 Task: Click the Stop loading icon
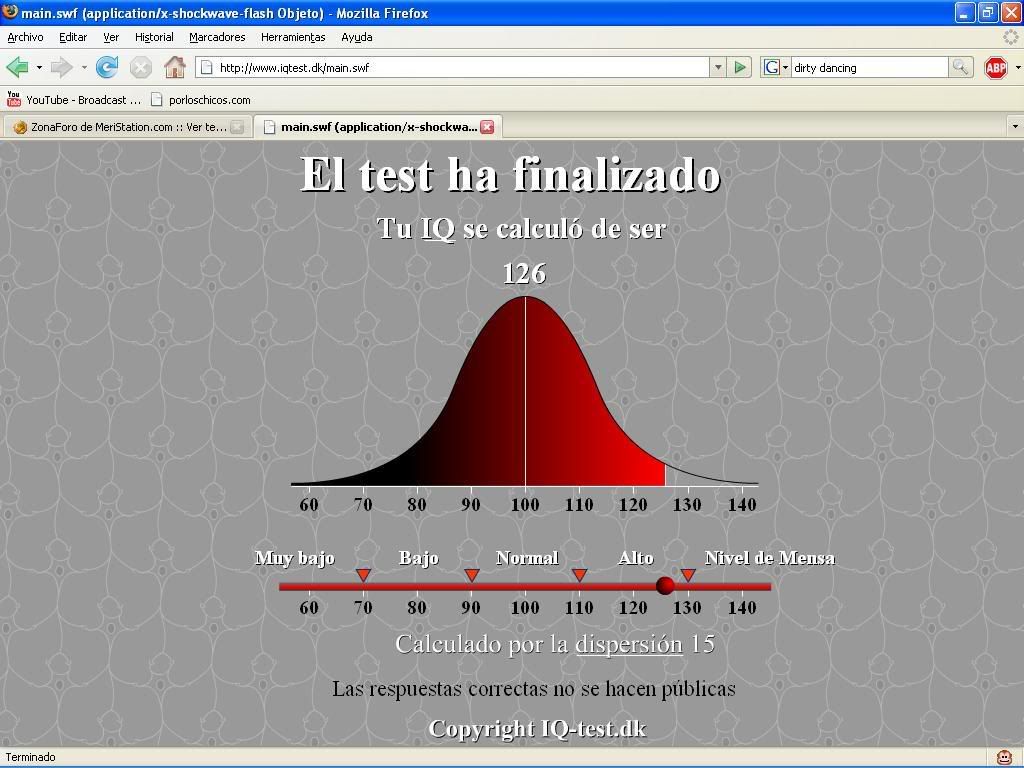[141, 67]
